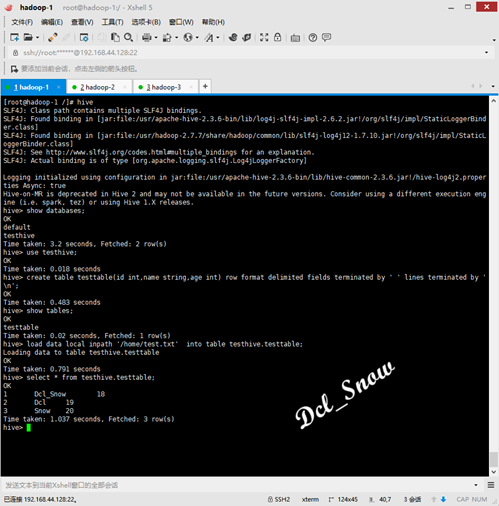Expand the toolbar options arrow at right
The width and height of the screenshot is (499, 506).
click(x=494, y=40)
